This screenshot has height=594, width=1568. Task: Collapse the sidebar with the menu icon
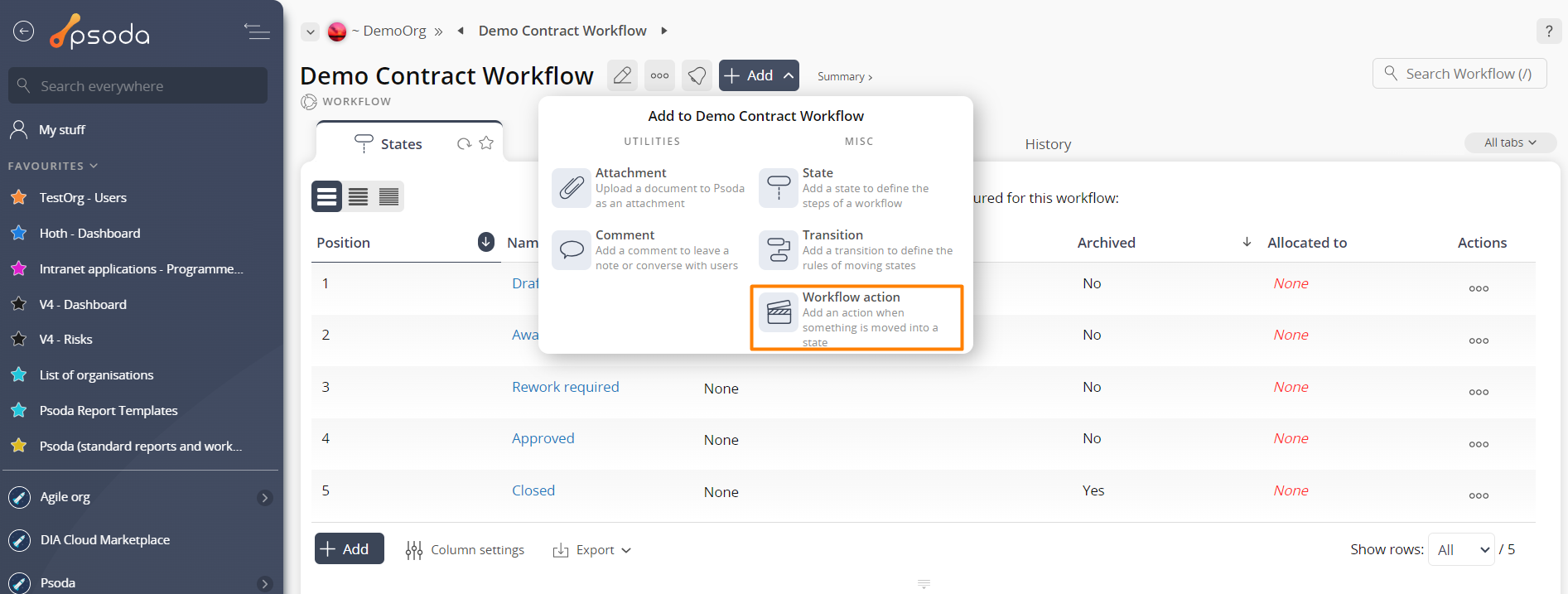tap(257, 31)
